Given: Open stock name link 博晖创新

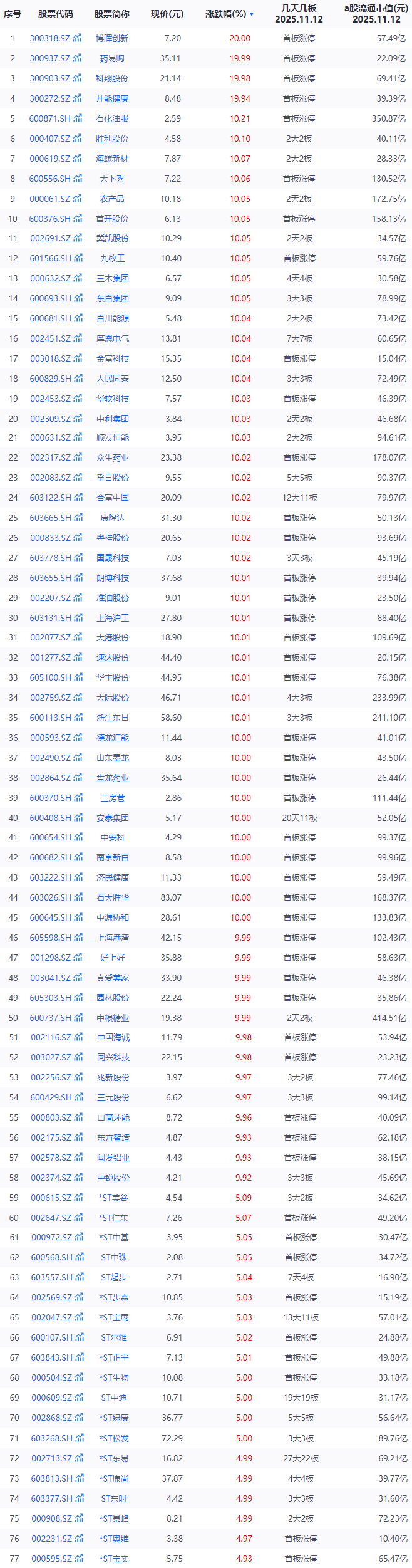Looking at the screenshot, I should pos(112,38).
